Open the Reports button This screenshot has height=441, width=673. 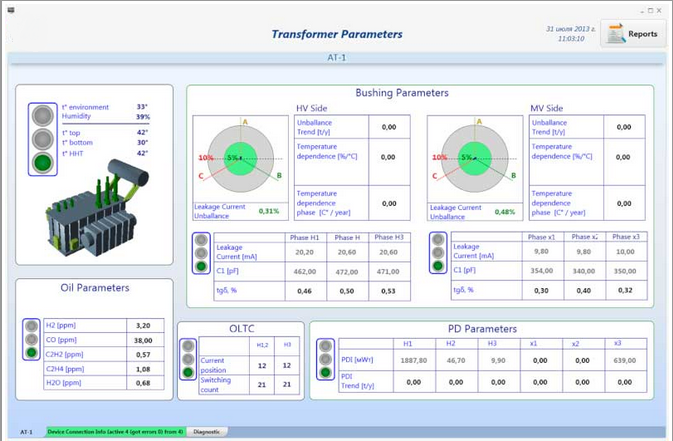(633, 34)
